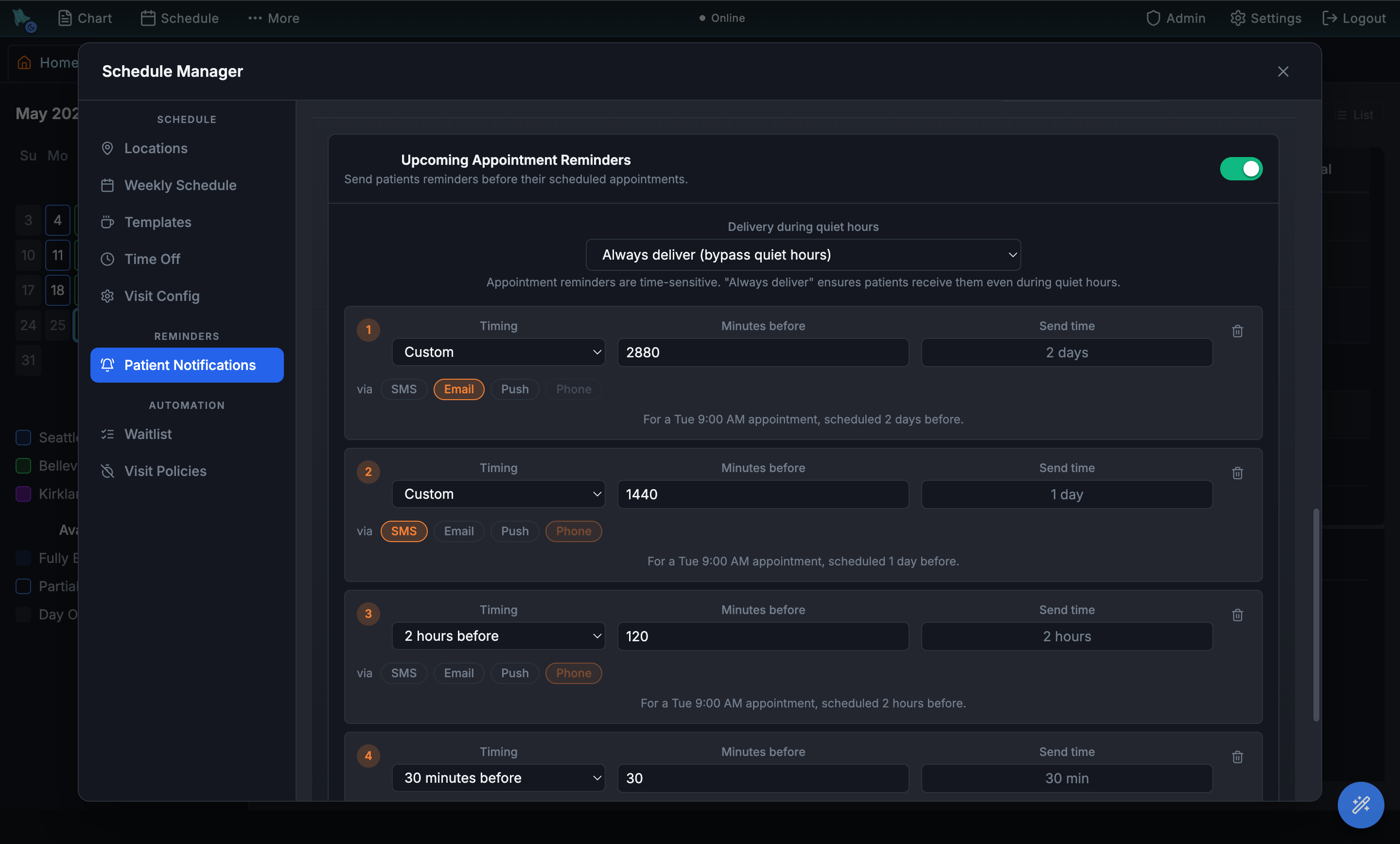This screenshot has height=844, width=1400.
Task: Close the Schedule Manager dialog
Action: click(1283, 71)
